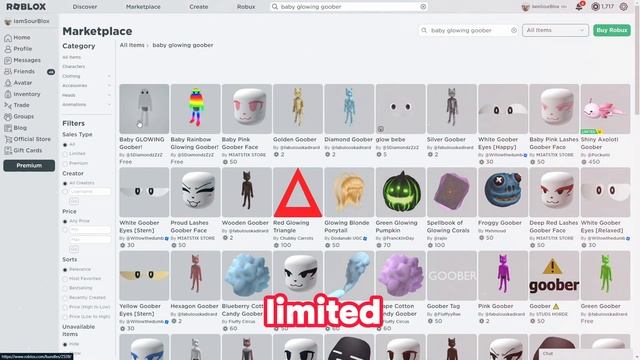This screenshot has height=360, width=640.
Task: Select the All Creators radio
Action: click(65, 183)
